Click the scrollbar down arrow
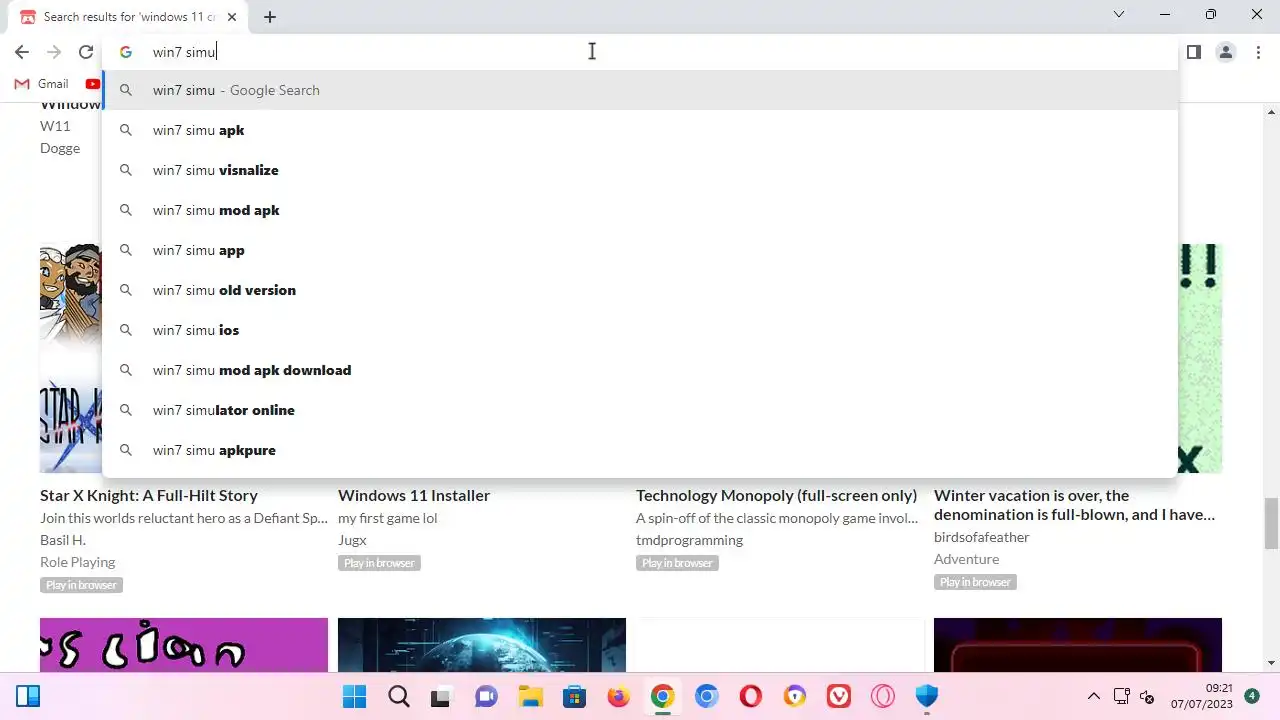 [1271, 663]
